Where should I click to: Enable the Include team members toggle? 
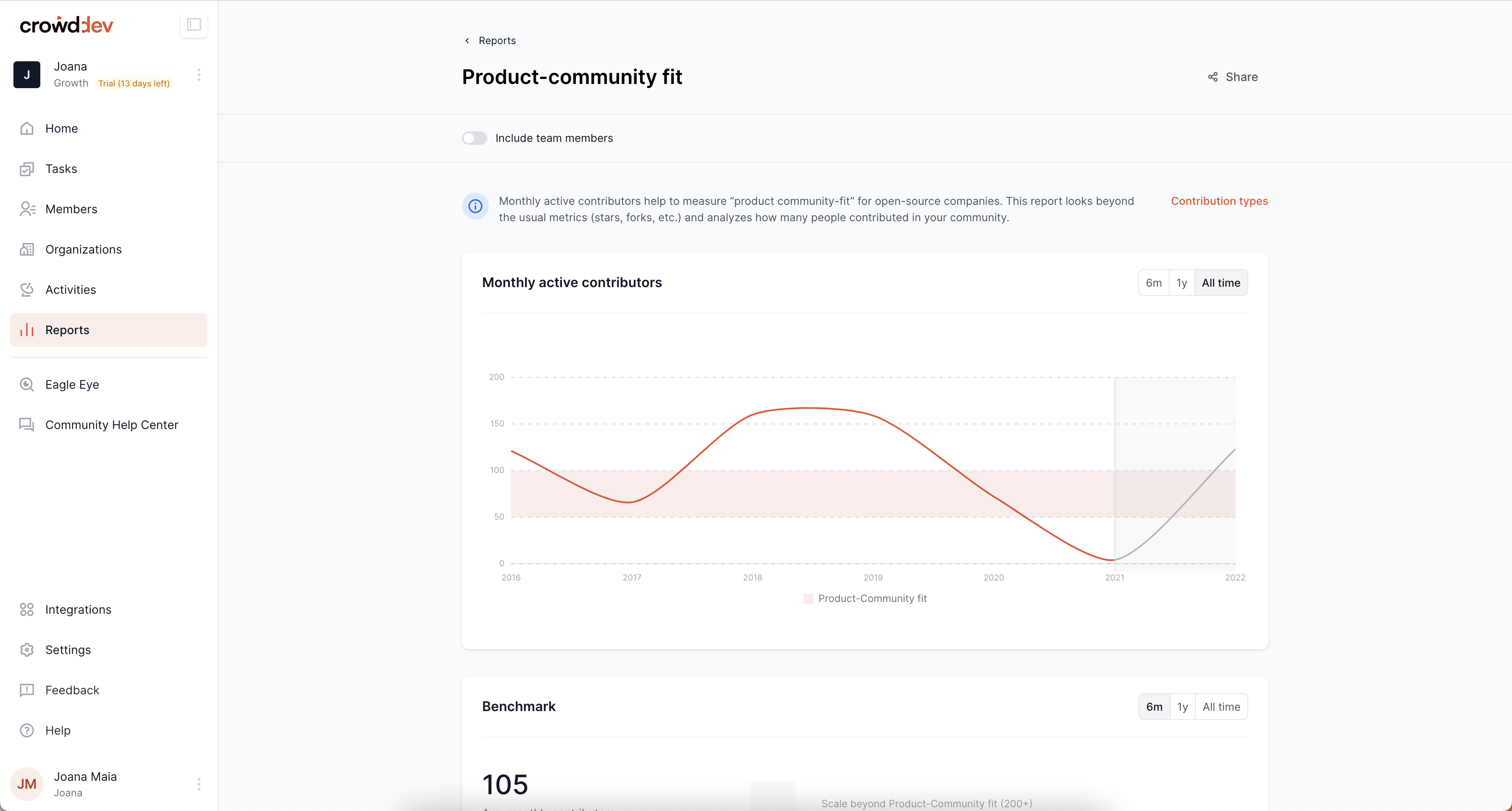click(x=474, y=138)
